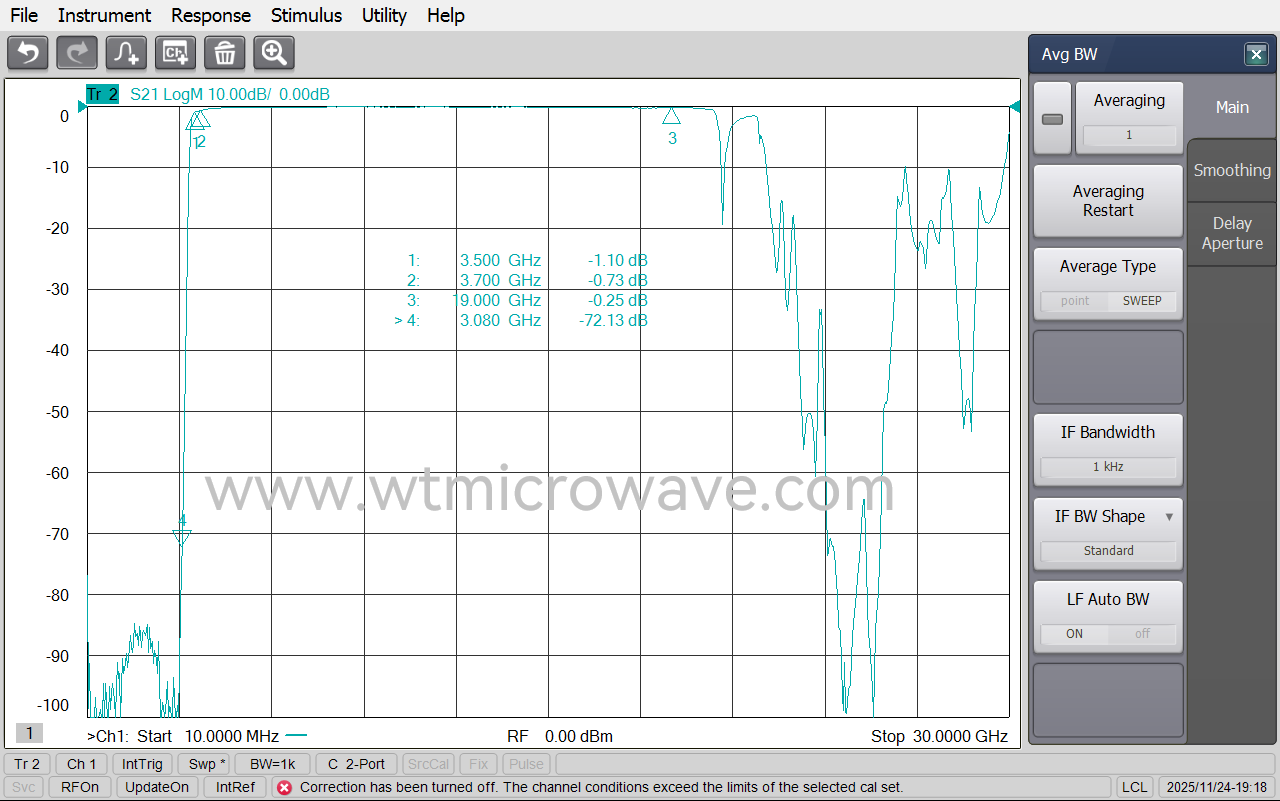Image resolution: width=1280 pixels, height=801 pixels.
Task: Select the Tr 2 trace label
Action: tap(102, 95)
